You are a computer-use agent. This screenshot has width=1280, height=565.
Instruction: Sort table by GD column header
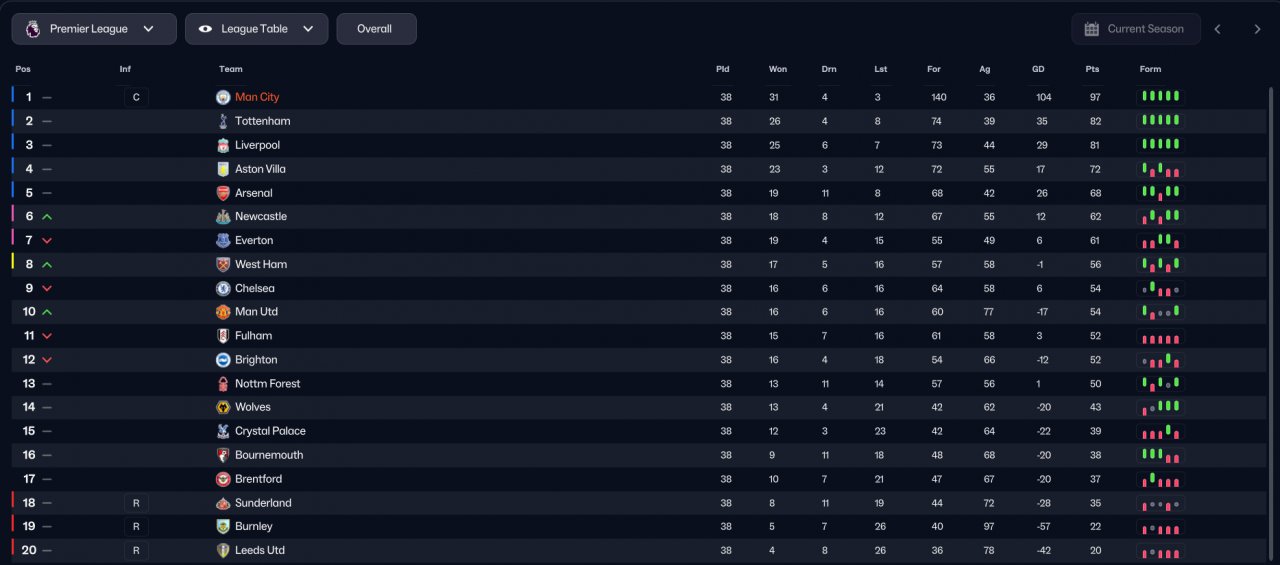[1038, 69]
